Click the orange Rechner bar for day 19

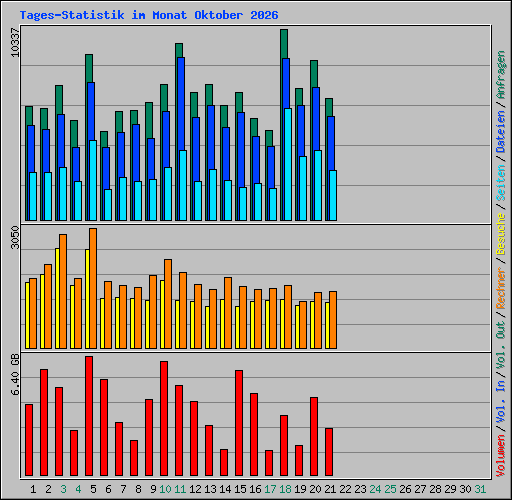point(303,325)
